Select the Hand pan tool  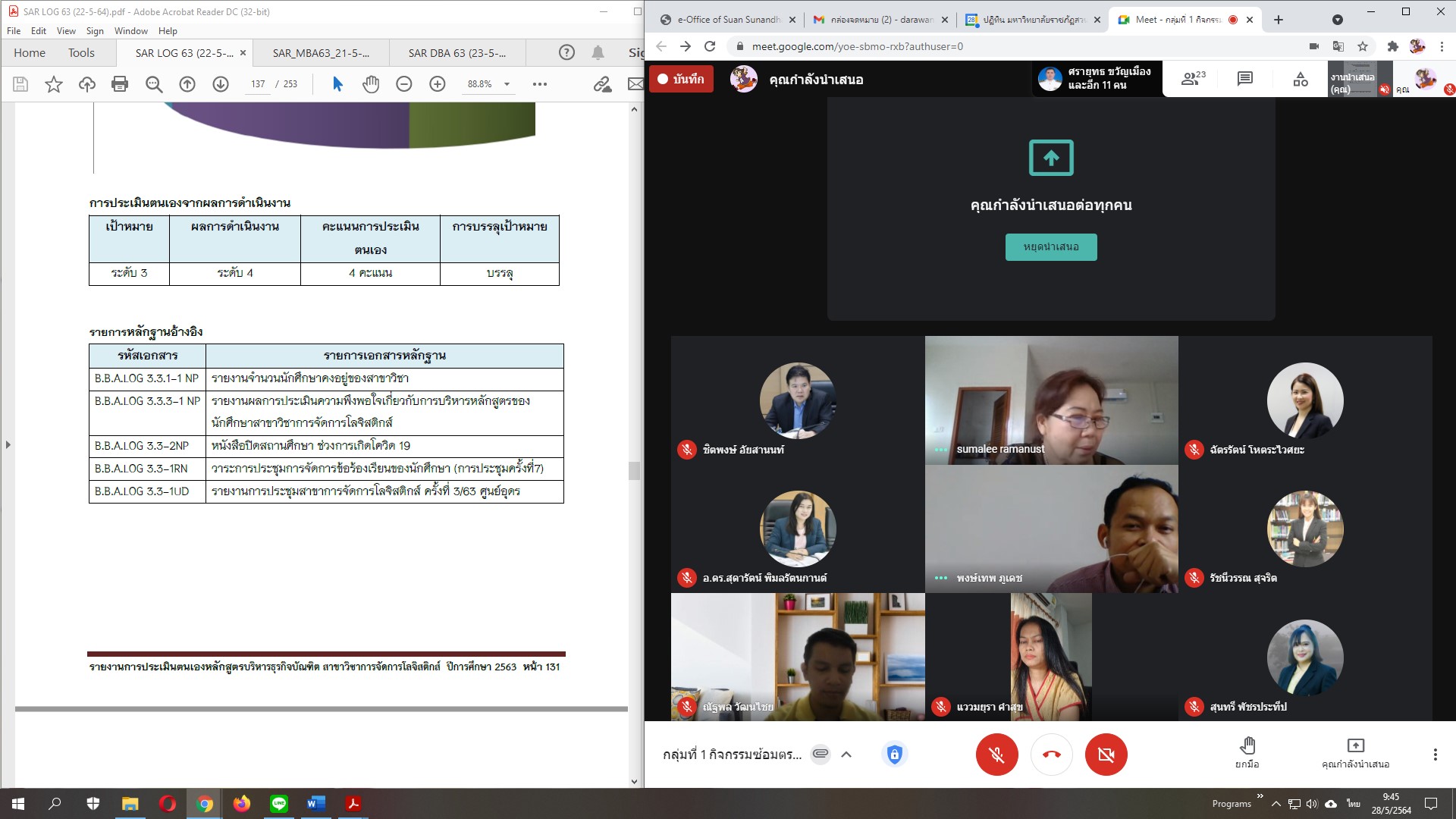coord(370,84)
